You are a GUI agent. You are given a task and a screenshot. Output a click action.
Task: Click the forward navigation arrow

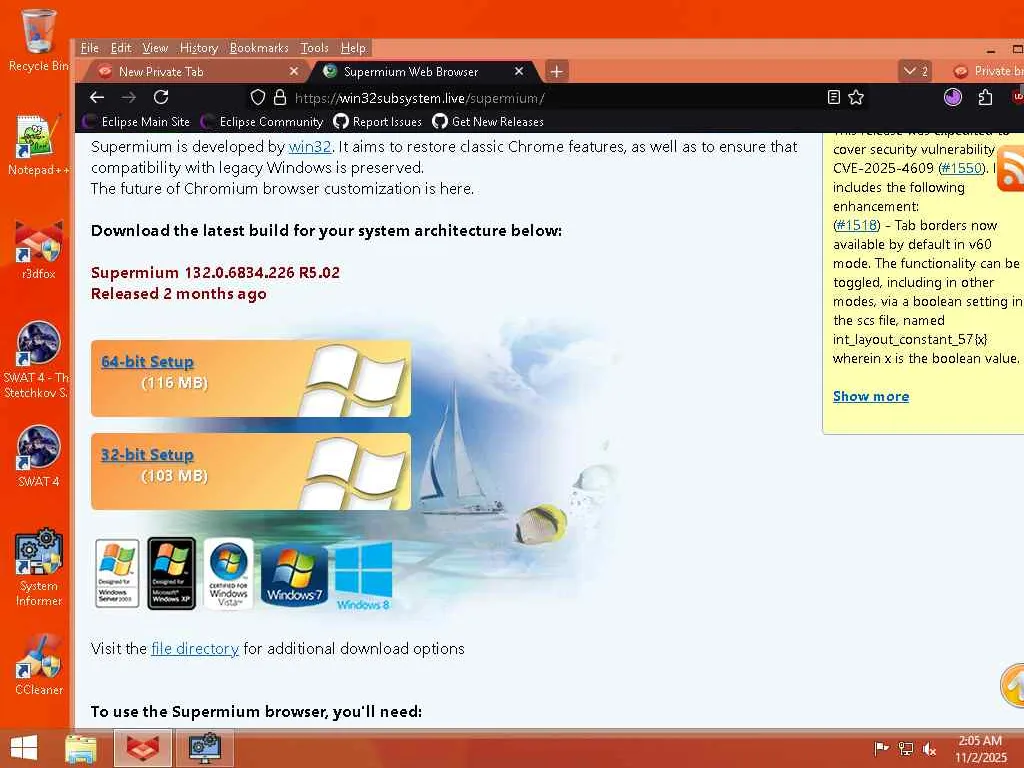pos(129,97)
